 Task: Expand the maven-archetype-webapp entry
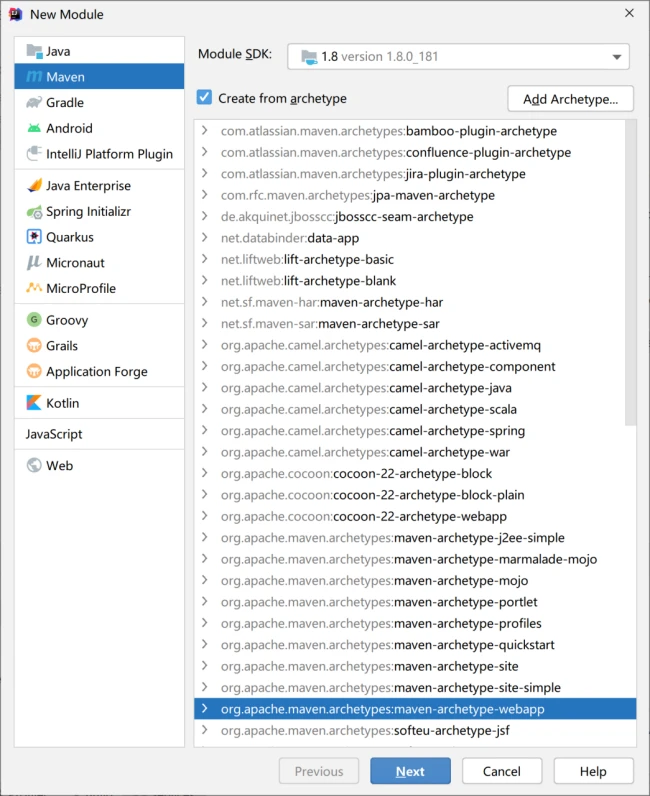(x=204, y=709)
